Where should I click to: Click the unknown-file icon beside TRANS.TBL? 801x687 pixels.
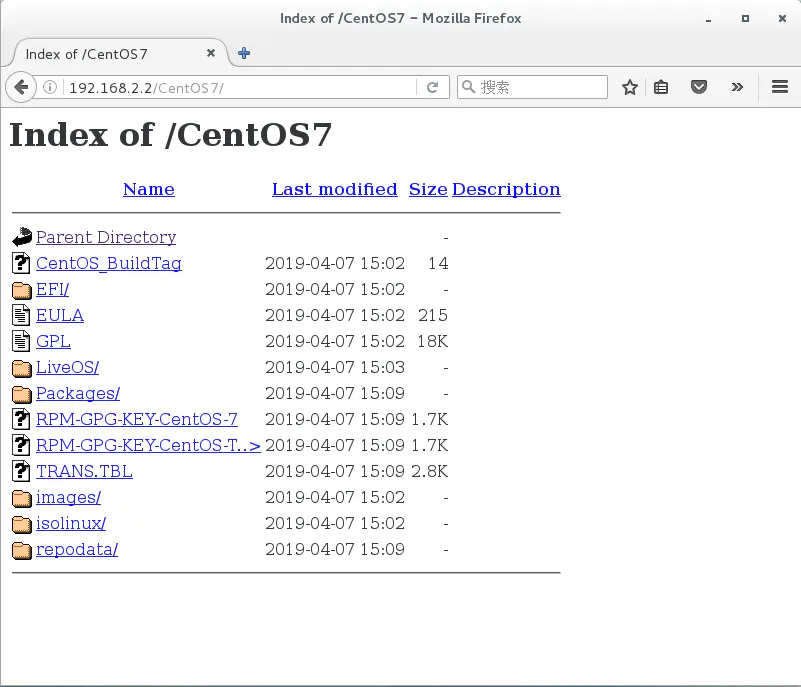21,470
